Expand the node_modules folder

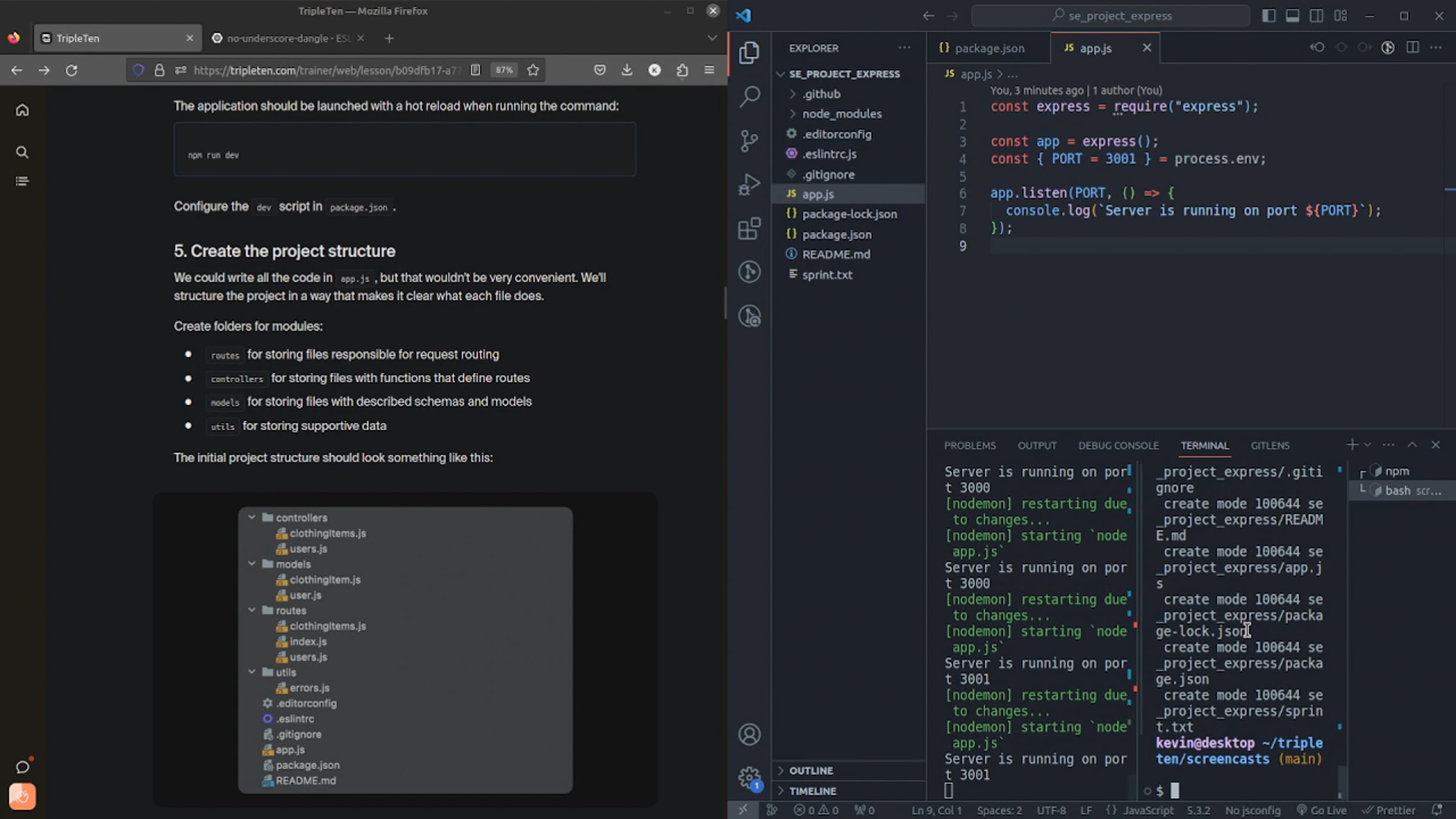841,114
